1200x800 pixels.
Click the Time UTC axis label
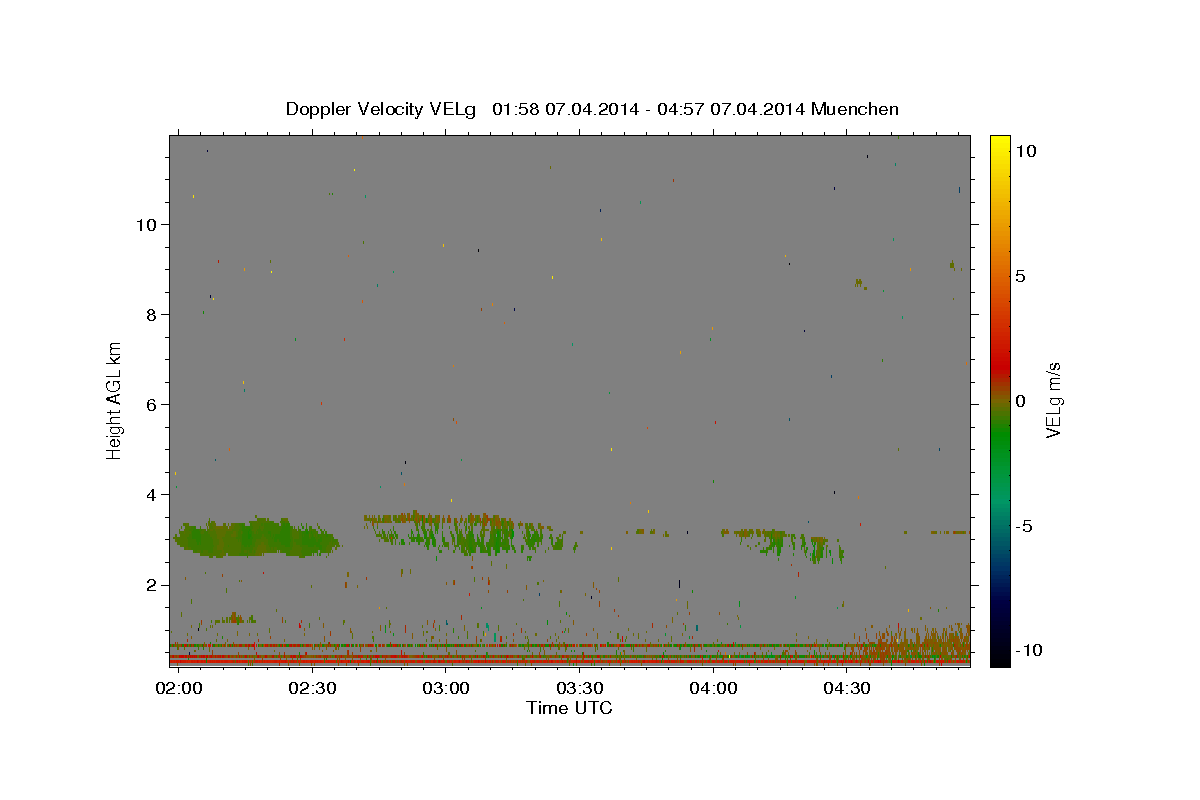569,708
